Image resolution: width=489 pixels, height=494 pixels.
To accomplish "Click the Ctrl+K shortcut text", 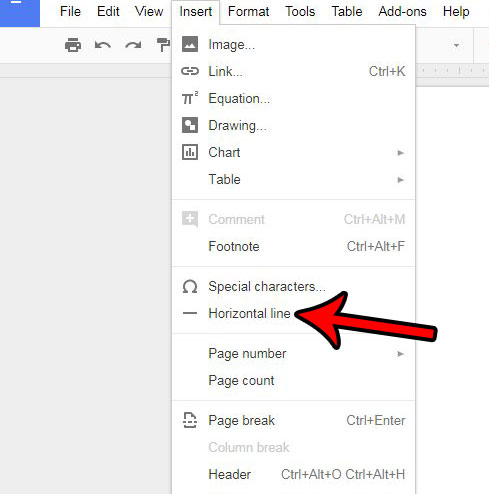I will click(x=387, y=71).
